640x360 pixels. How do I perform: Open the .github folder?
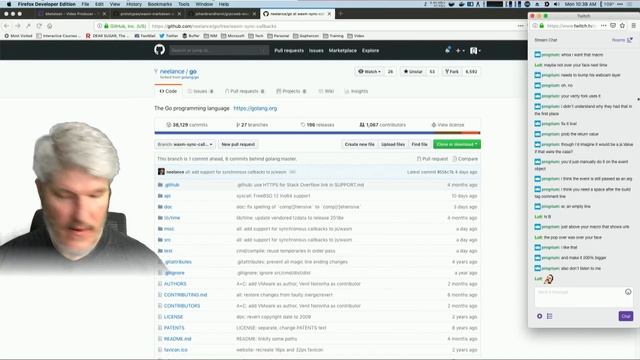172,185
